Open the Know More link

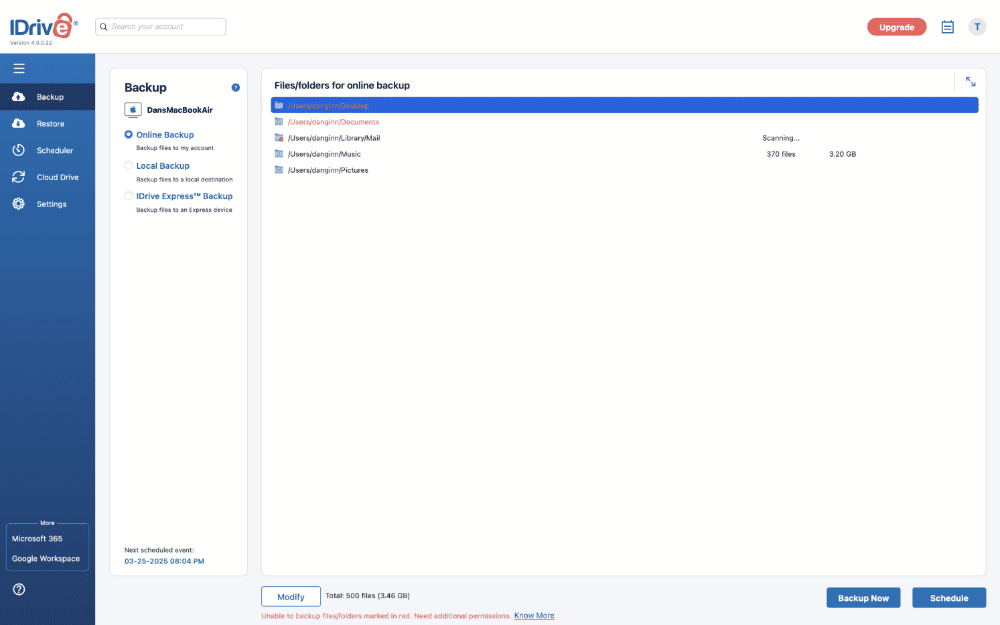tap(534, 616)
